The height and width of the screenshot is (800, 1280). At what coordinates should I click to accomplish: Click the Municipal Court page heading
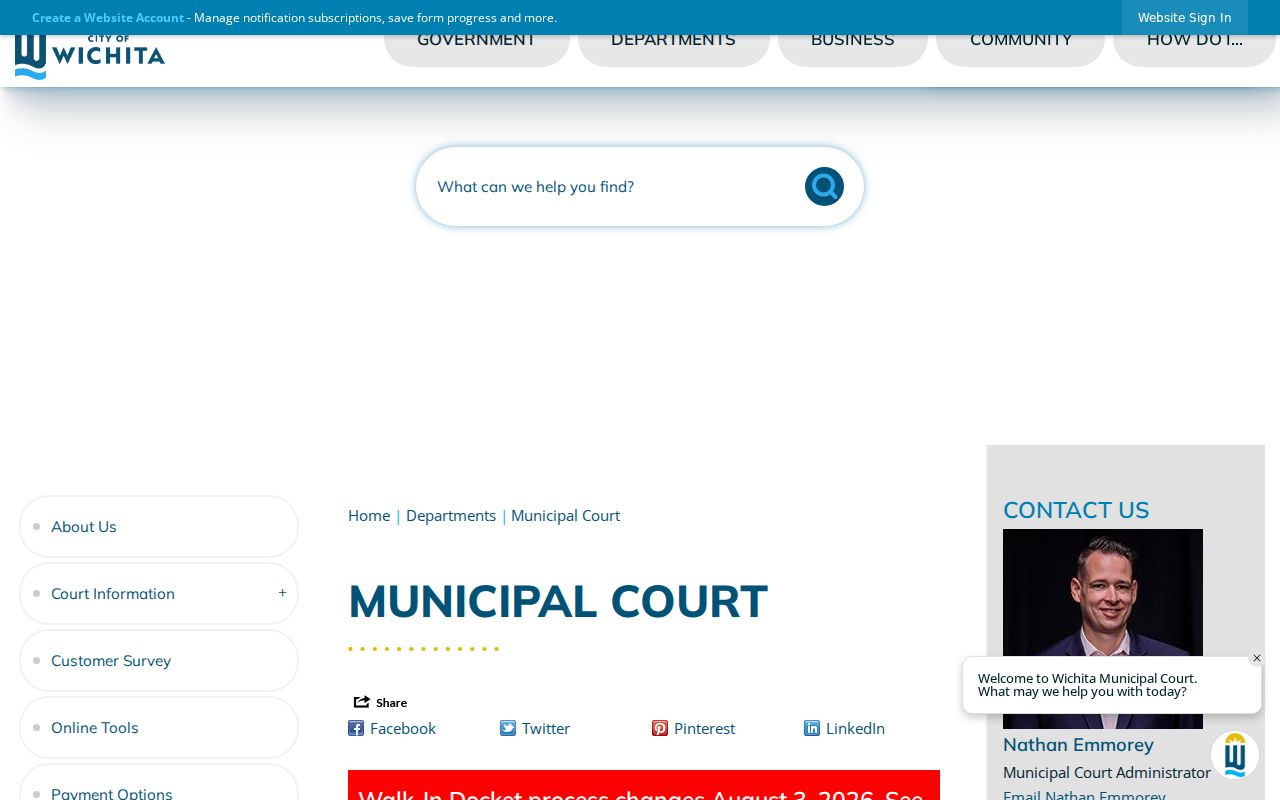558,601
